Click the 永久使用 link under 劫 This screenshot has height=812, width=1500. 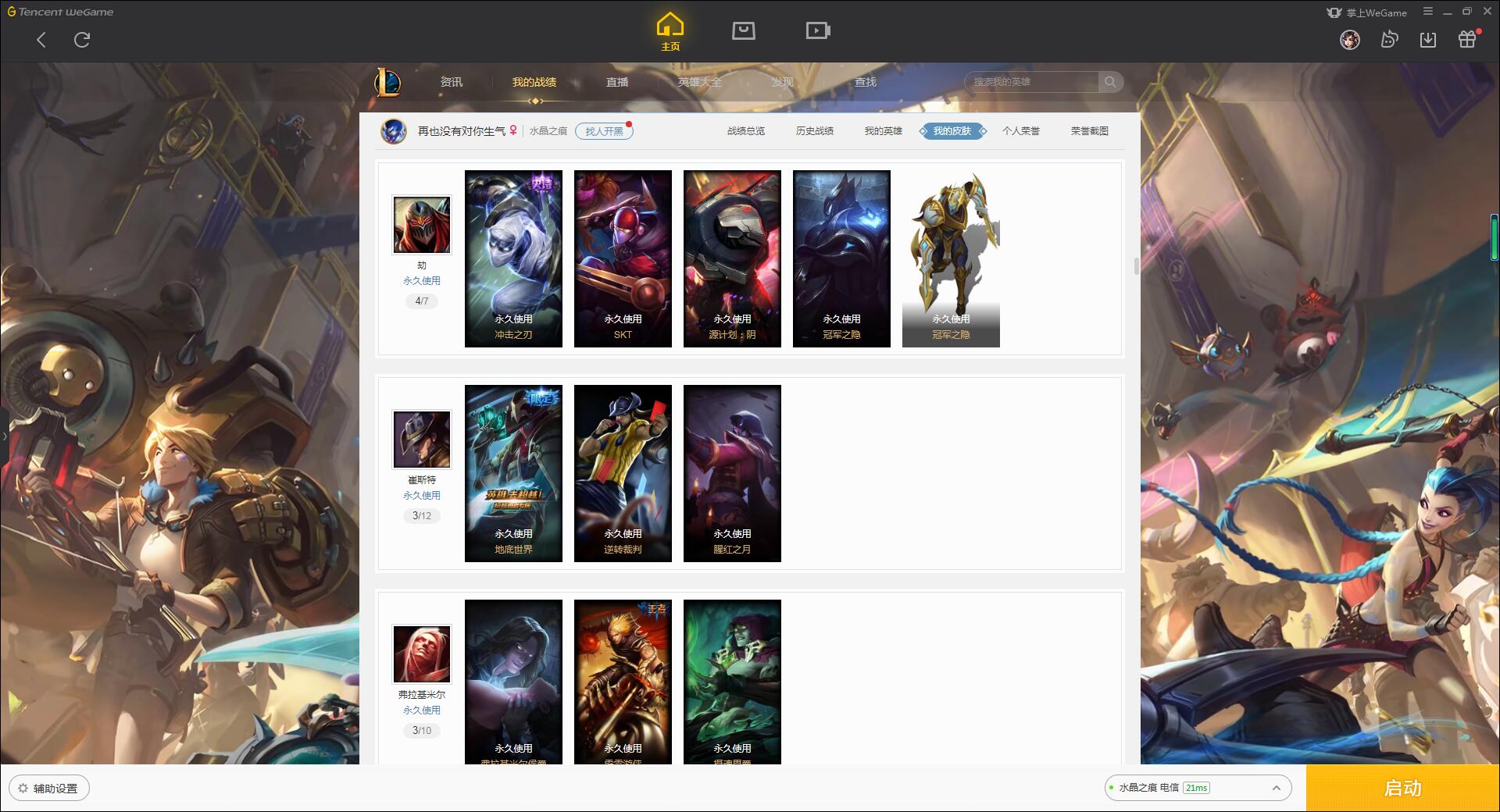pyautogui.click(x=422, y=280)
